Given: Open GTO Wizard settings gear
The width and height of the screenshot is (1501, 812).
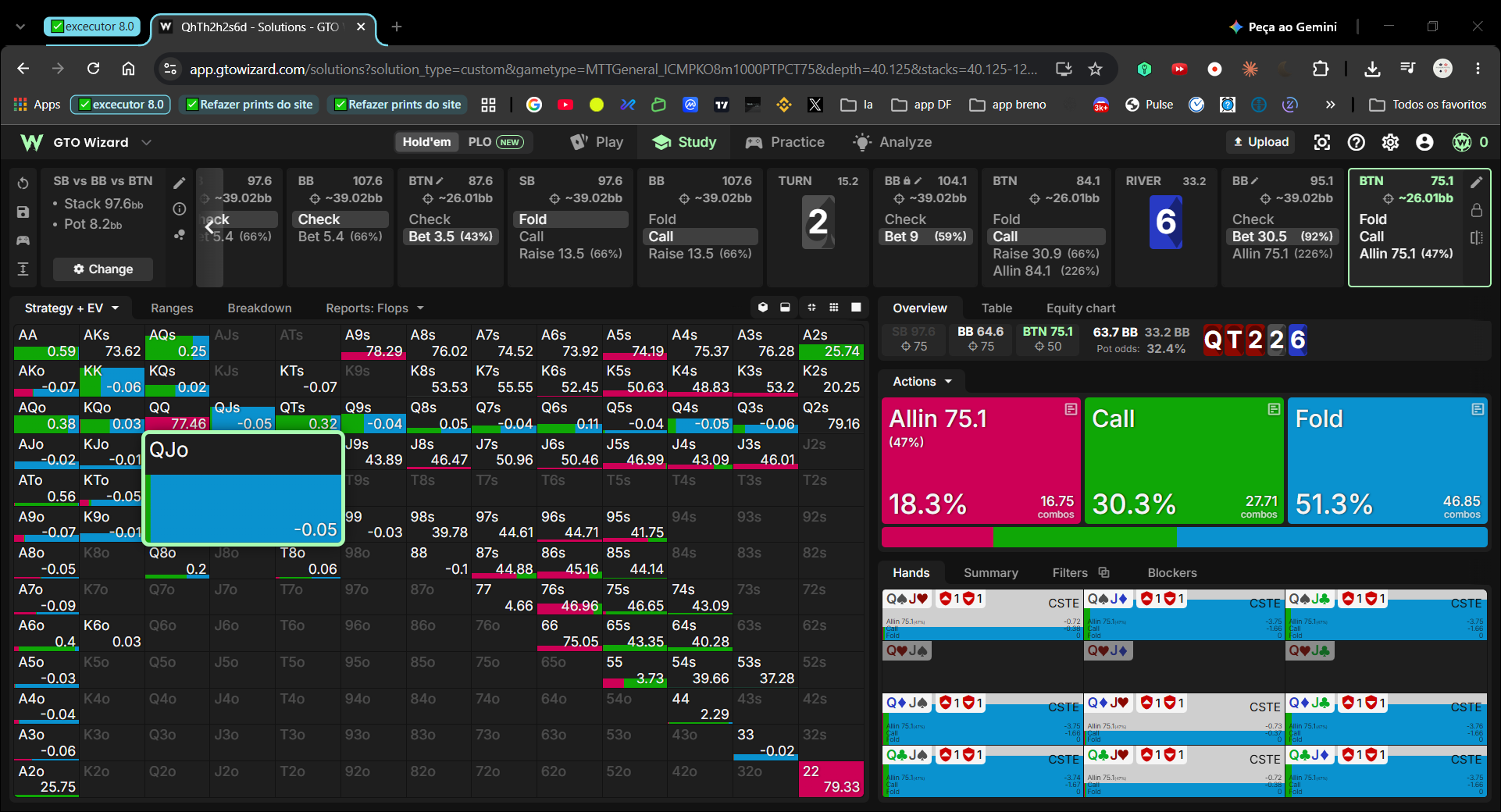Looking at the screenshot, I should (1390, 142).
